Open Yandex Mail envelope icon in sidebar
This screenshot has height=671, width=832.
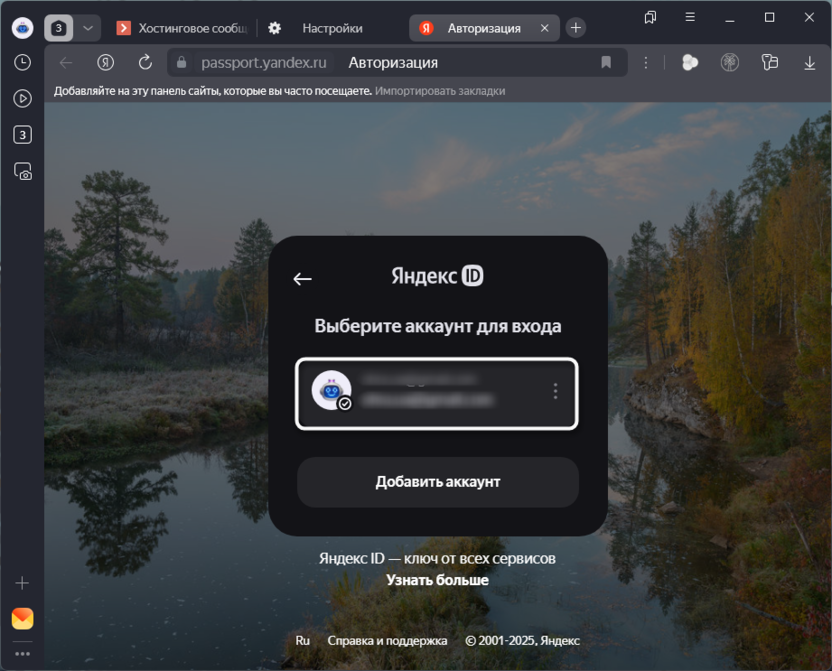[x=22, y=618]
